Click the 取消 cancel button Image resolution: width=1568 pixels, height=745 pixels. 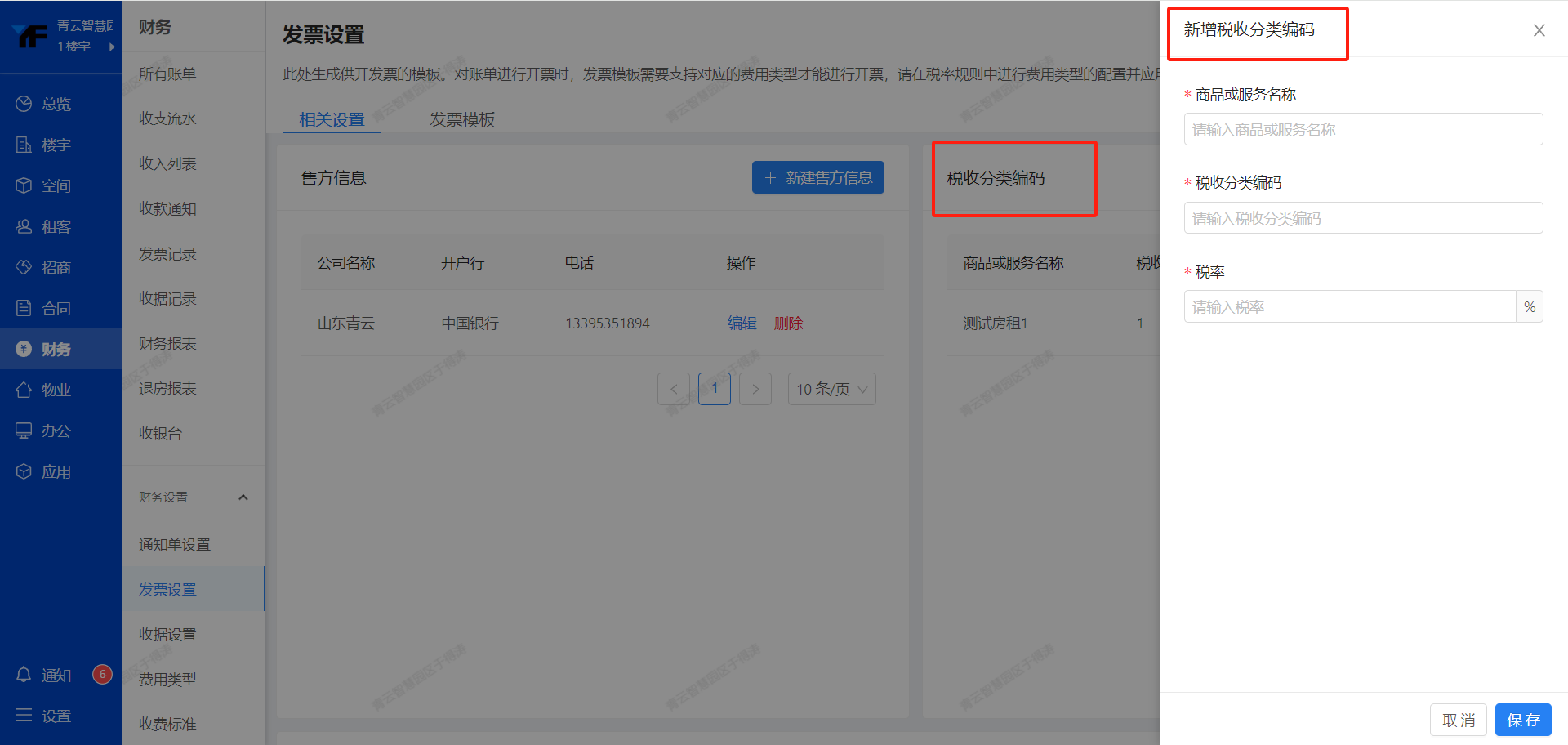click(x=1458, y=720)
